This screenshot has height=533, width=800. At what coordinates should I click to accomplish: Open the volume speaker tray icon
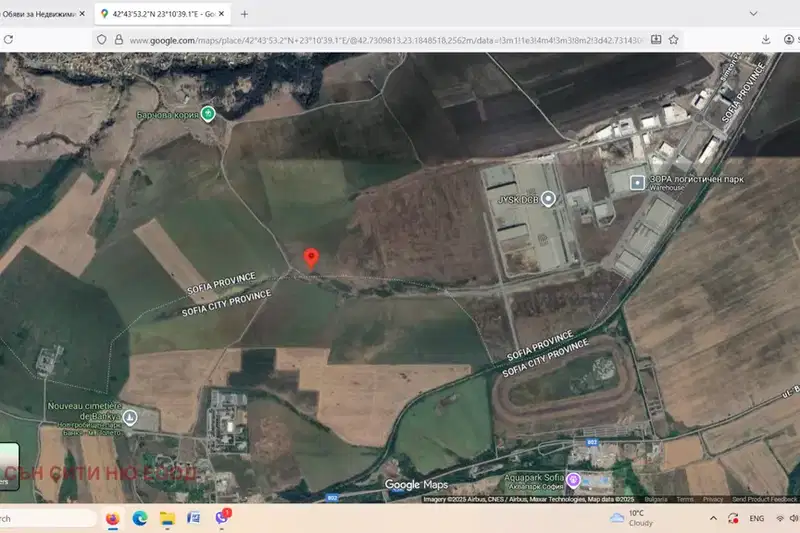point(793,518)
